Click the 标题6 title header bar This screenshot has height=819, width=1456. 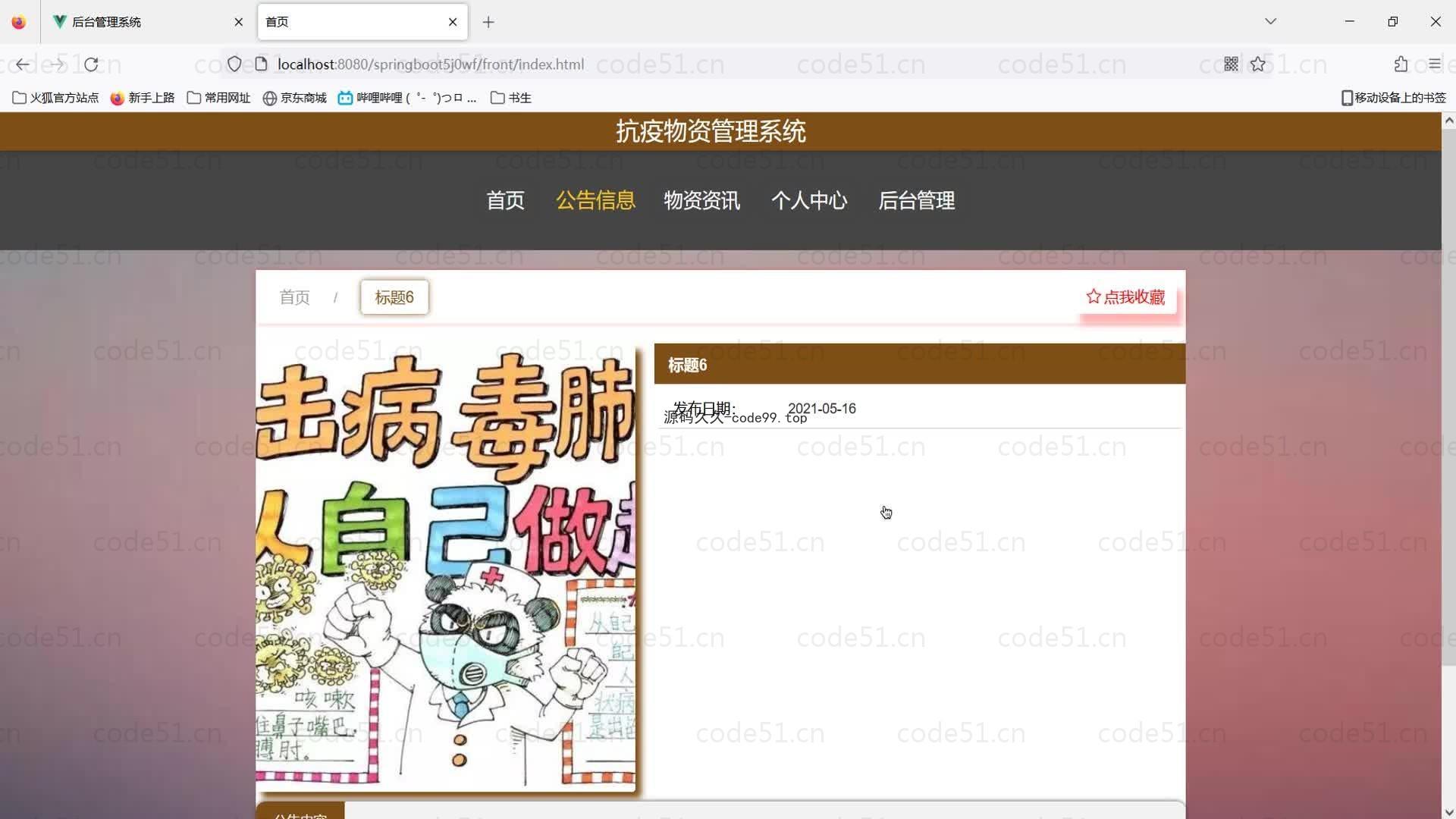[x=920, y=365]
